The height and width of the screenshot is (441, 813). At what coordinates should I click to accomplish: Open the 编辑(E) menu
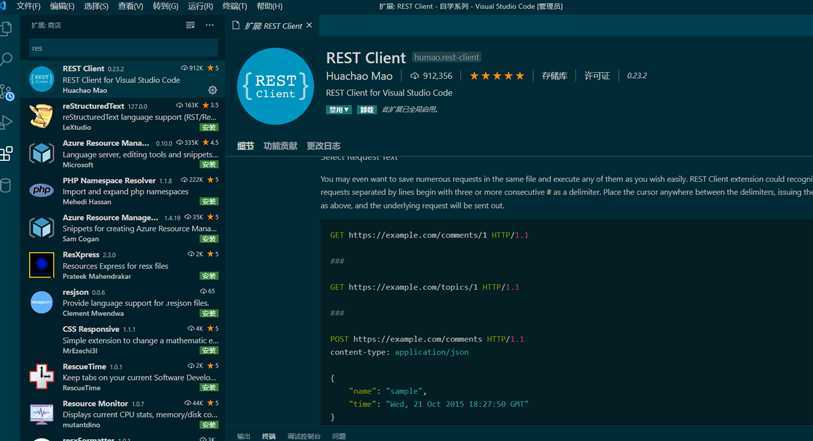click(62, 6)
